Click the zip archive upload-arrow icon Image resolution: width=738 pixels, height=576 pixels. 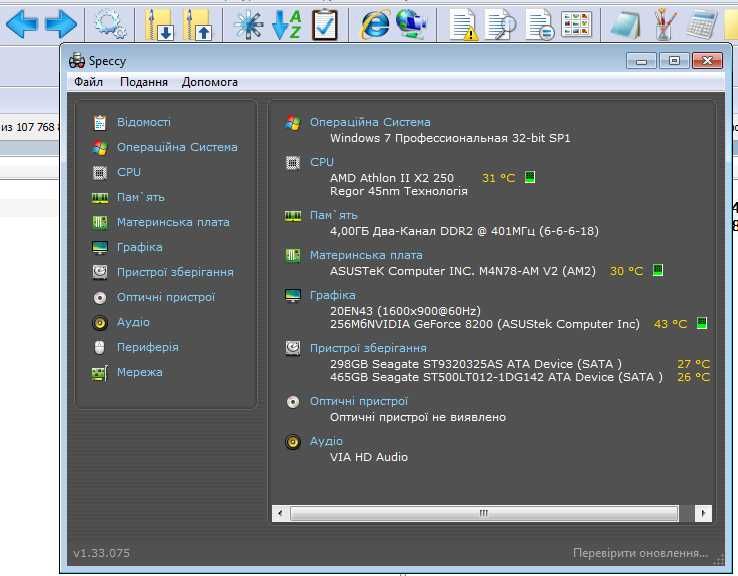pyautogui.click(x=197, y=24)
